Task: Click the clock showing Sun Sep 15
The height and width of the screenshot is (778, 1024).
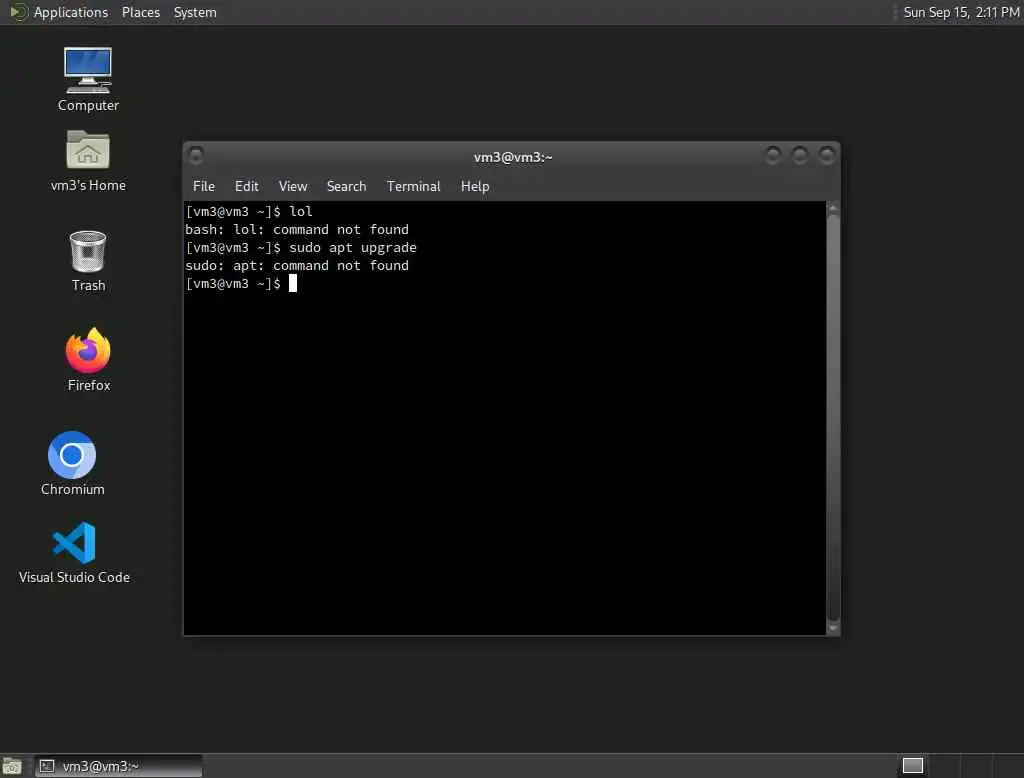Action: coord(961,12)
